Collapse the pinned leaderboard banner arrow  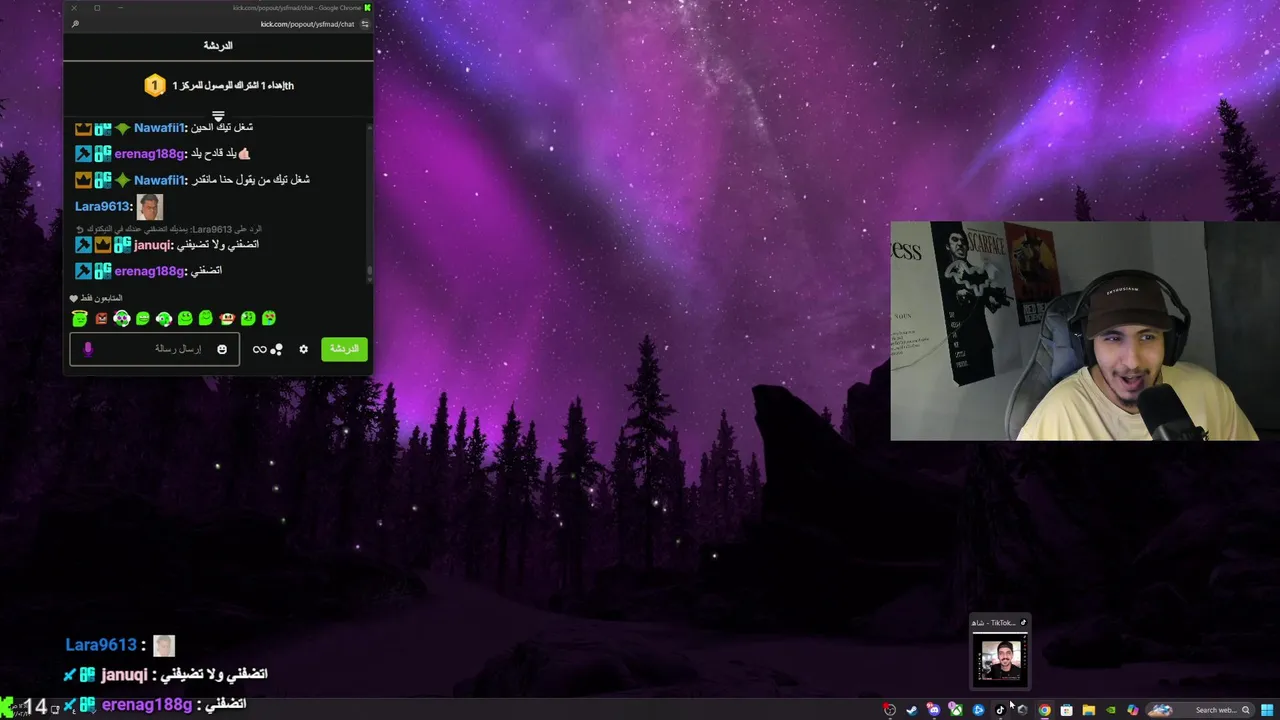(218, 116)
